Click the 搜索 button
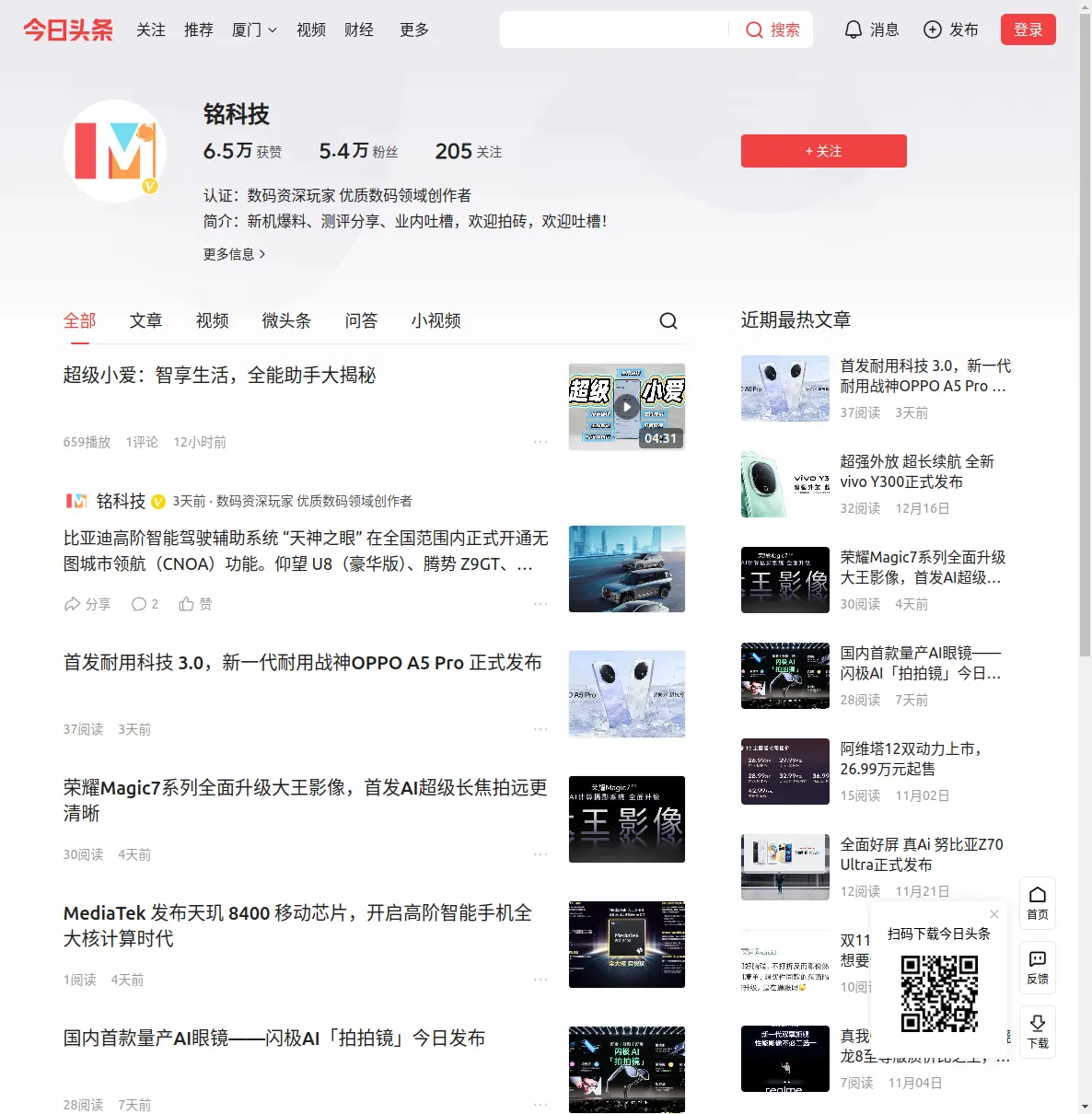 [x=773, y=30]
